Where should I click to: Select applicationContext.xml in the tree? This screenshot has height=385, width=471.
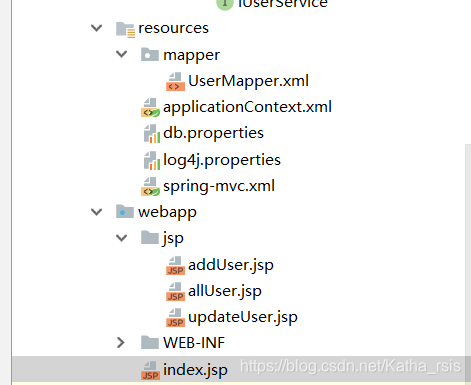[x=247, y=107]
